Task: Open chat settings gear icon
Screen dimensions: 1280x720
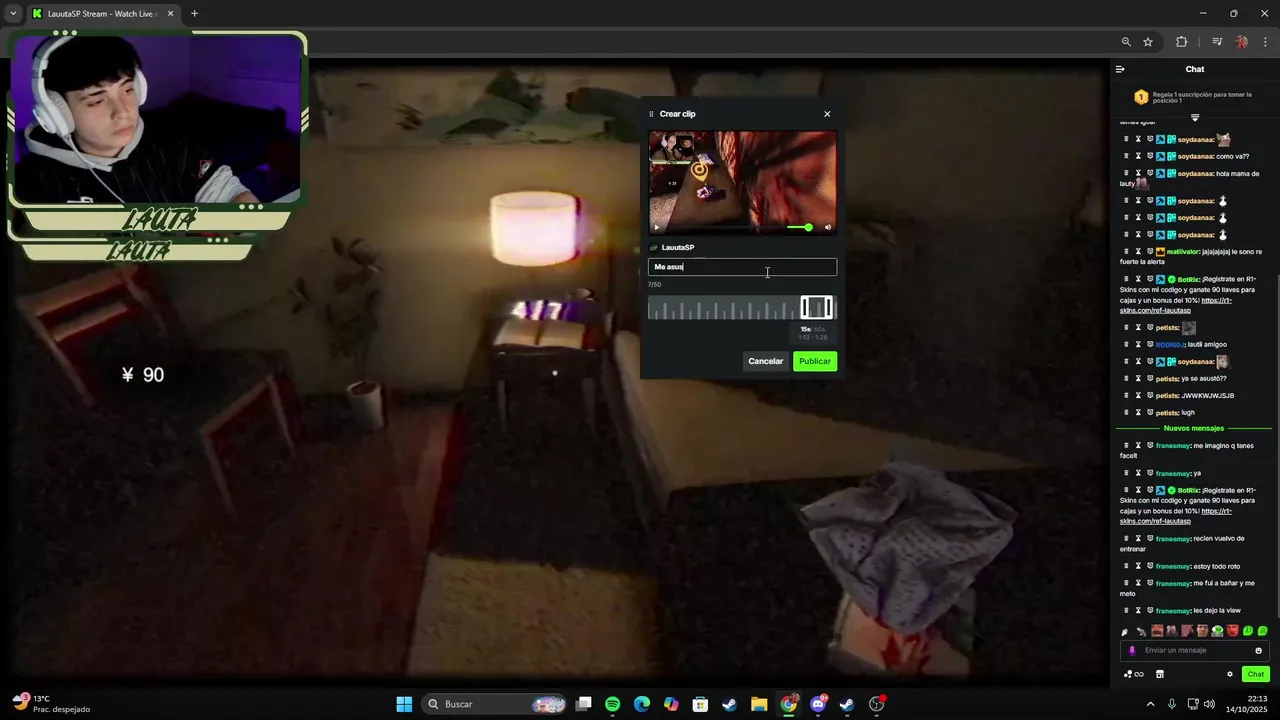Action: [x=1230, y=674]
